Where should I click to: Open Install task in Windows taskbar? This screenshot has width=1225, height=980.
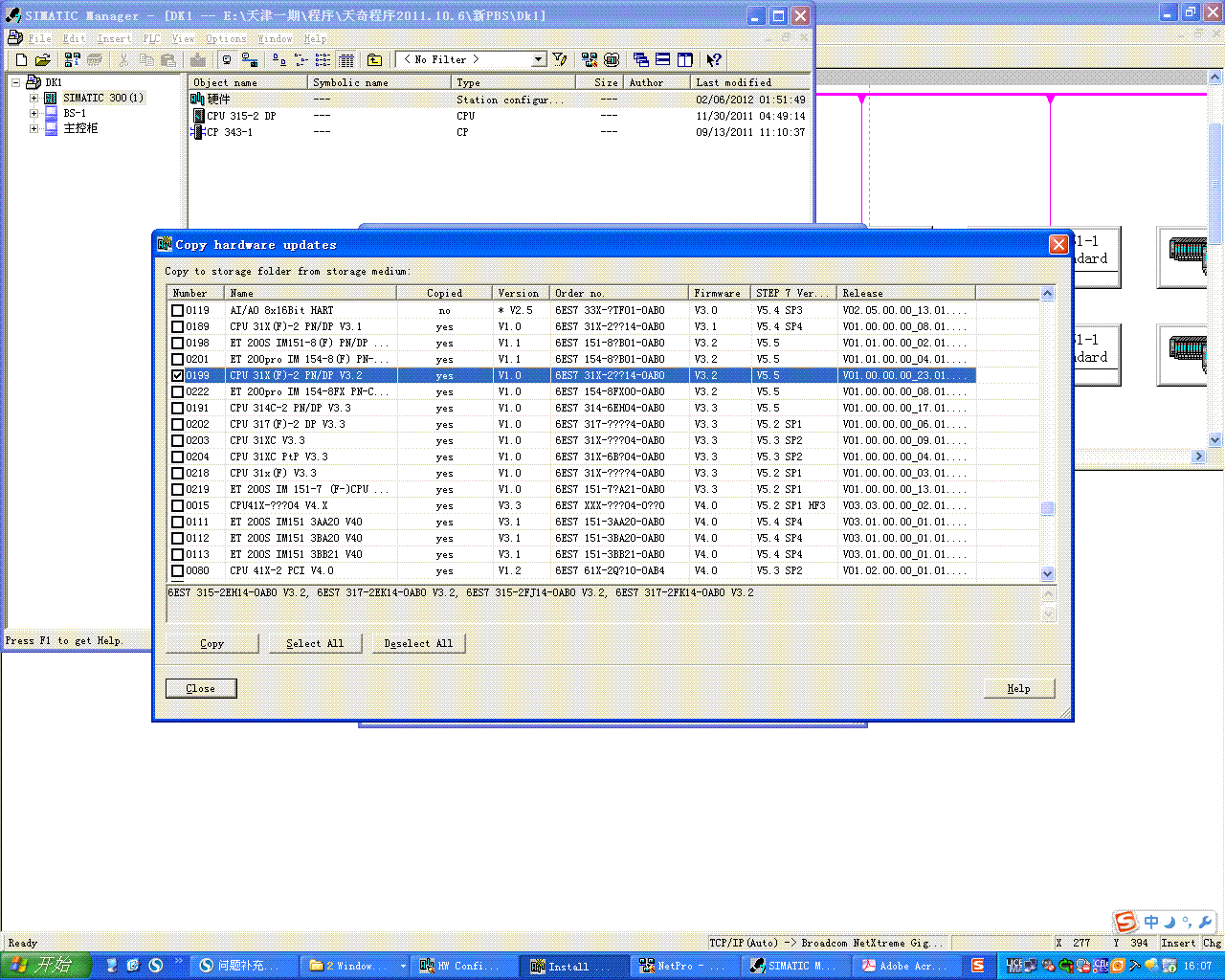(x=574, y=966)
